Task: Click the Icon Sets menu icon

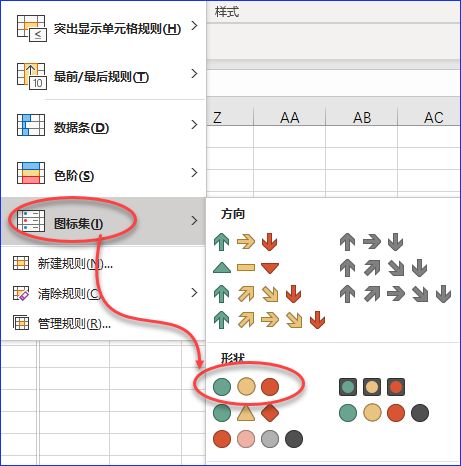Action: 31,221
